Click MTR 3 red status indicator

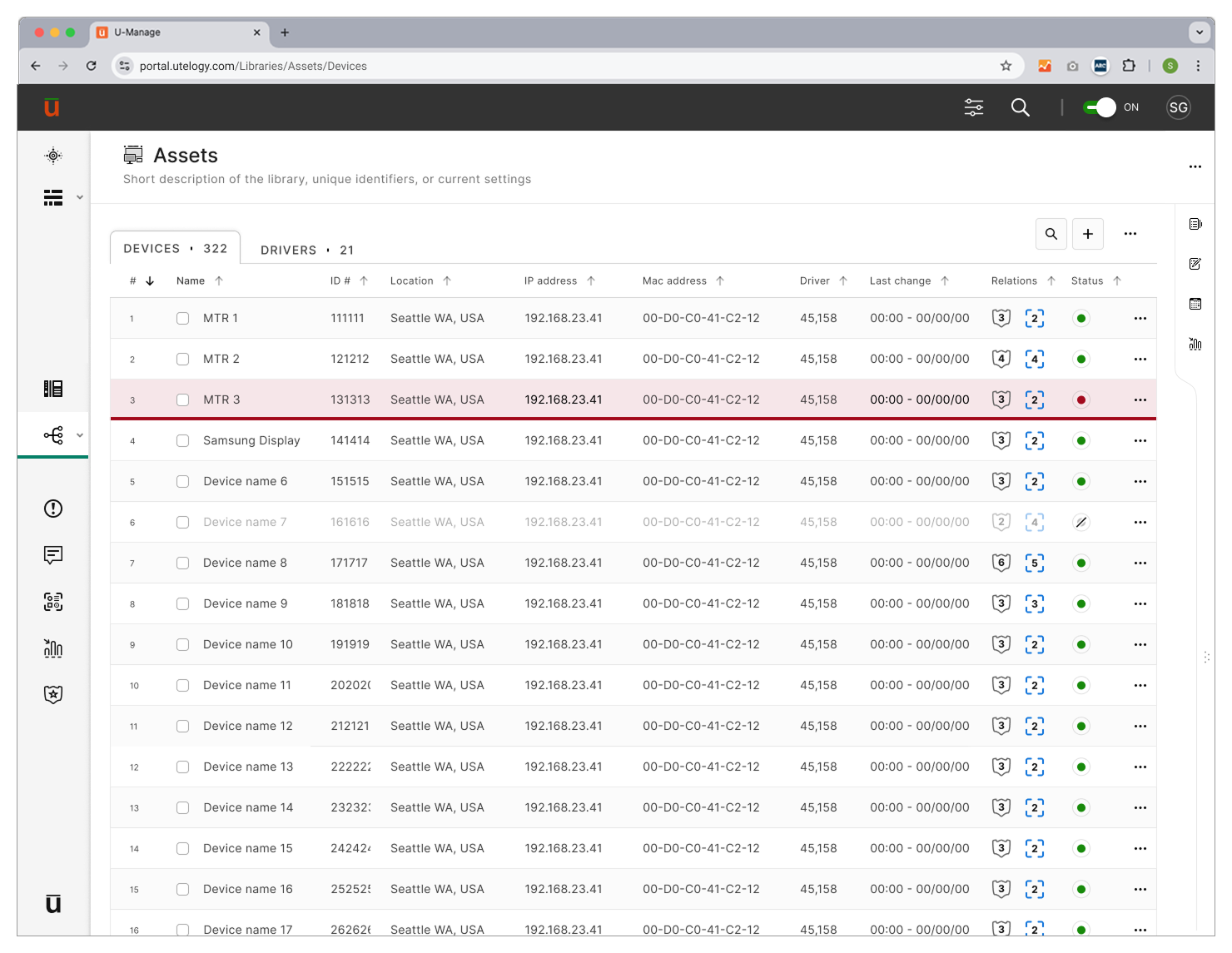click(x=1080, y=400)
